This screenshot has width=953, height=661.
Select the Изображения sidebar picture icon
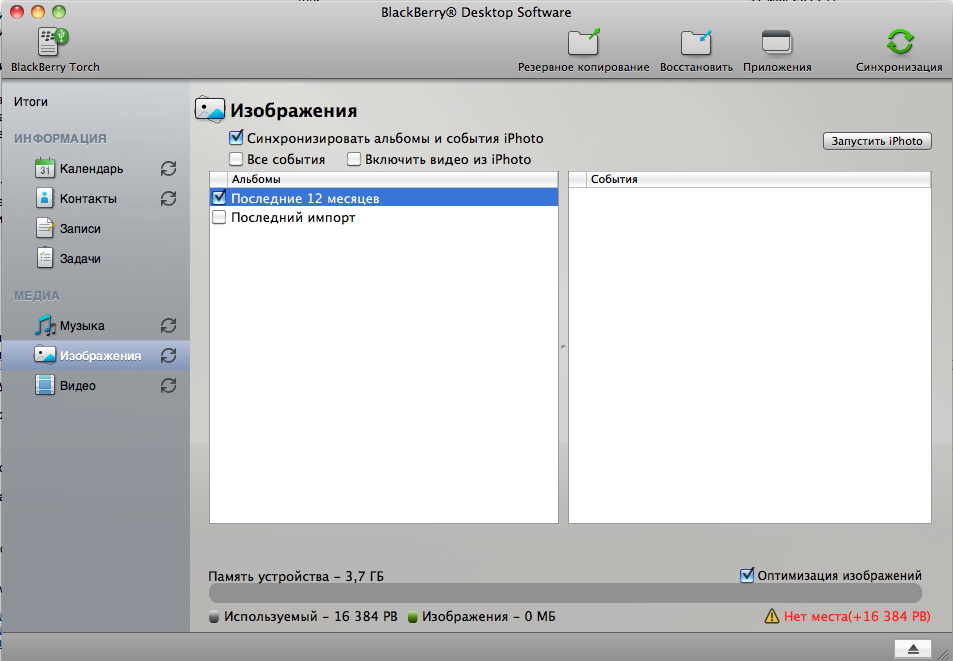[x=45, y=355]
